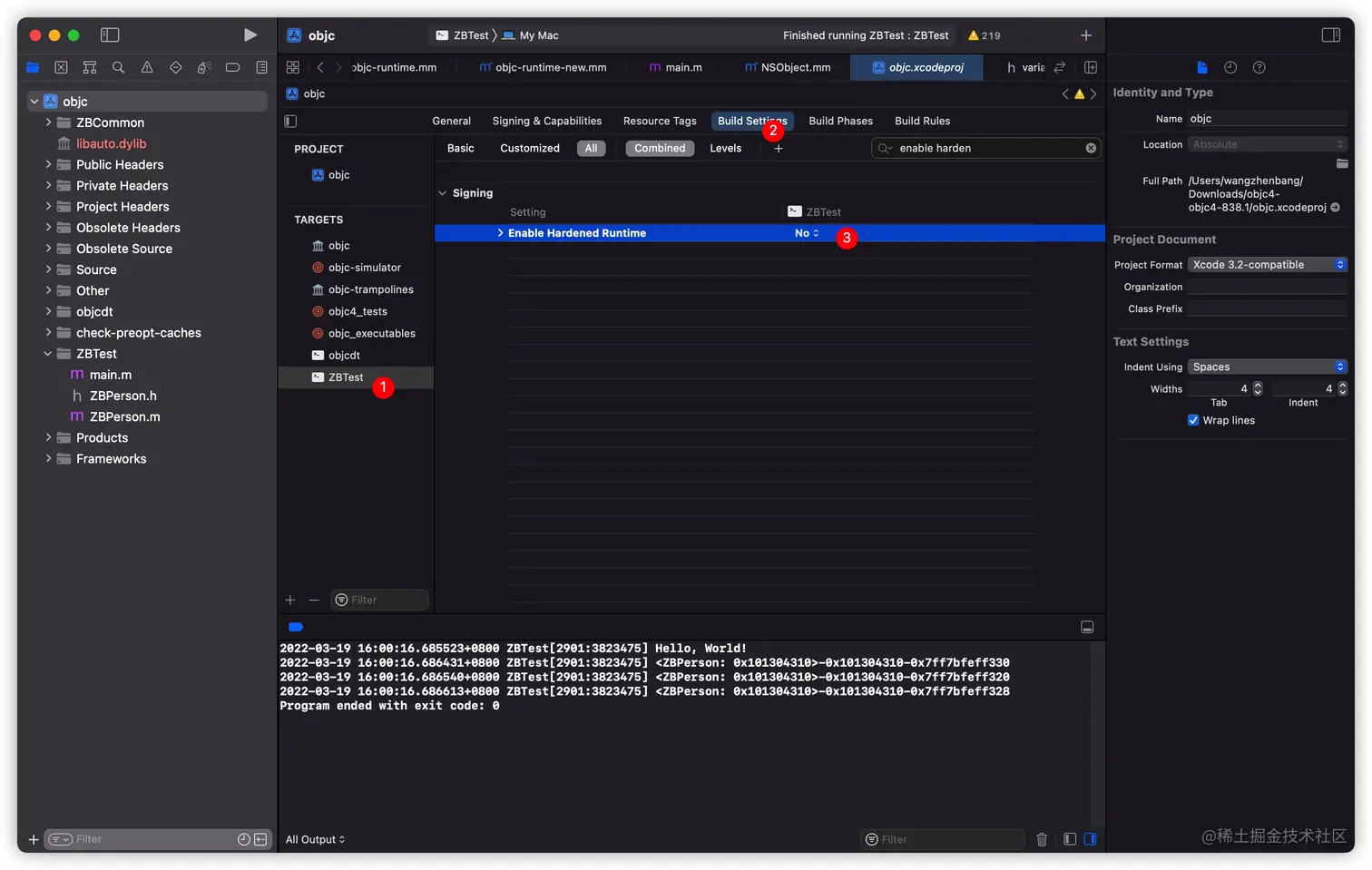This screenshot has height=870, width=1372.
Task: Click the add editor split icon
Action: tap(1091, 67)
